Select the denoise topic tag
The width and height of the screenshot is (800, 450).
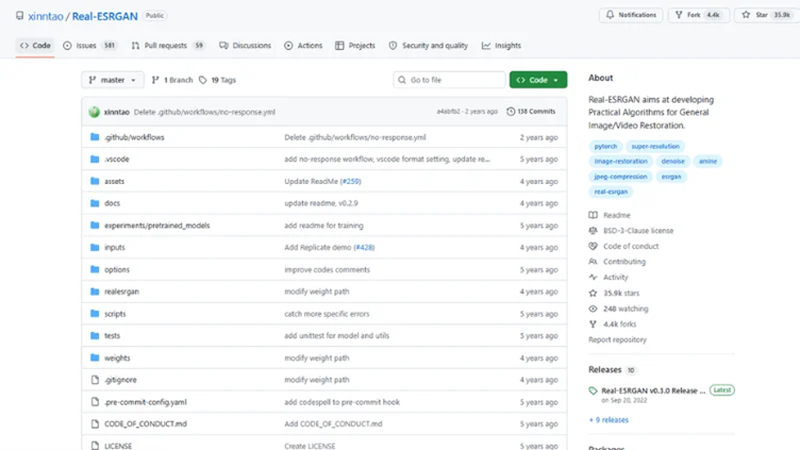point(673,161)
